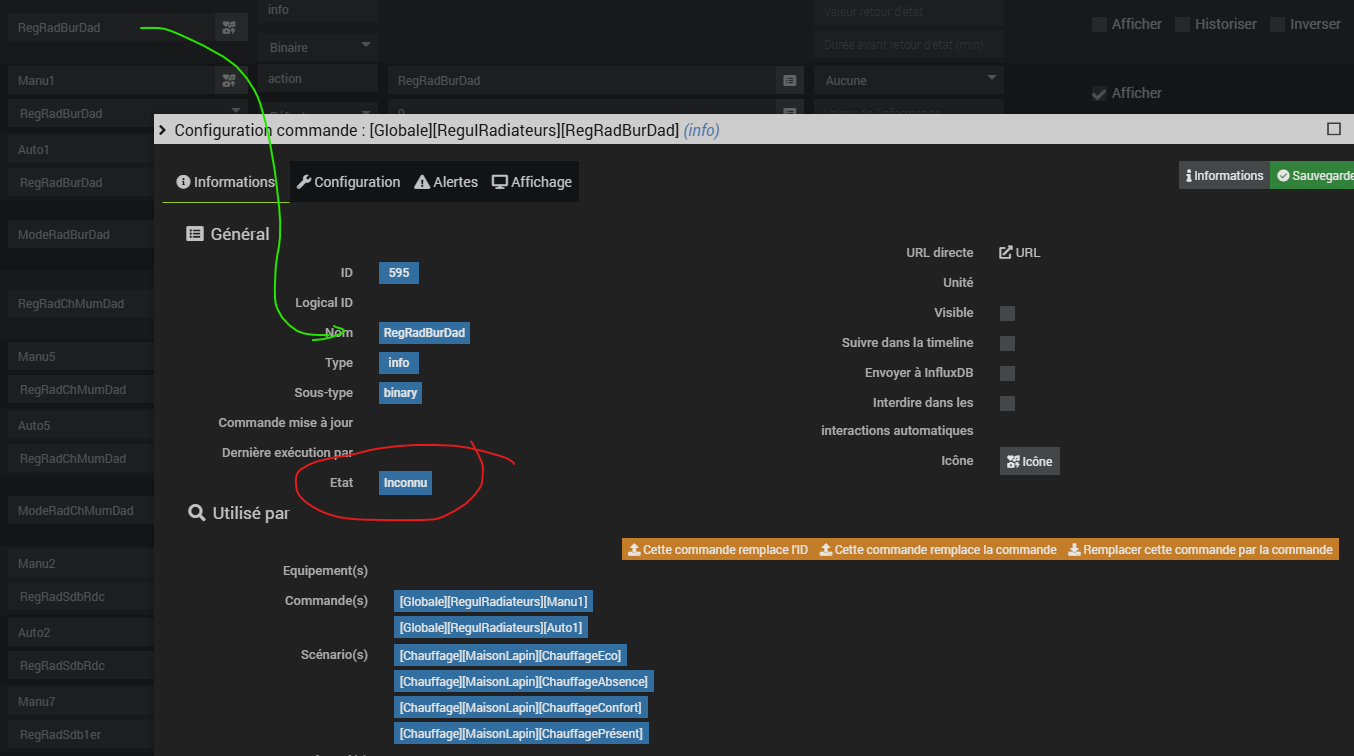Click the list icon beside the RegRadBurDad value field
1354x756 pixels.
789,80
